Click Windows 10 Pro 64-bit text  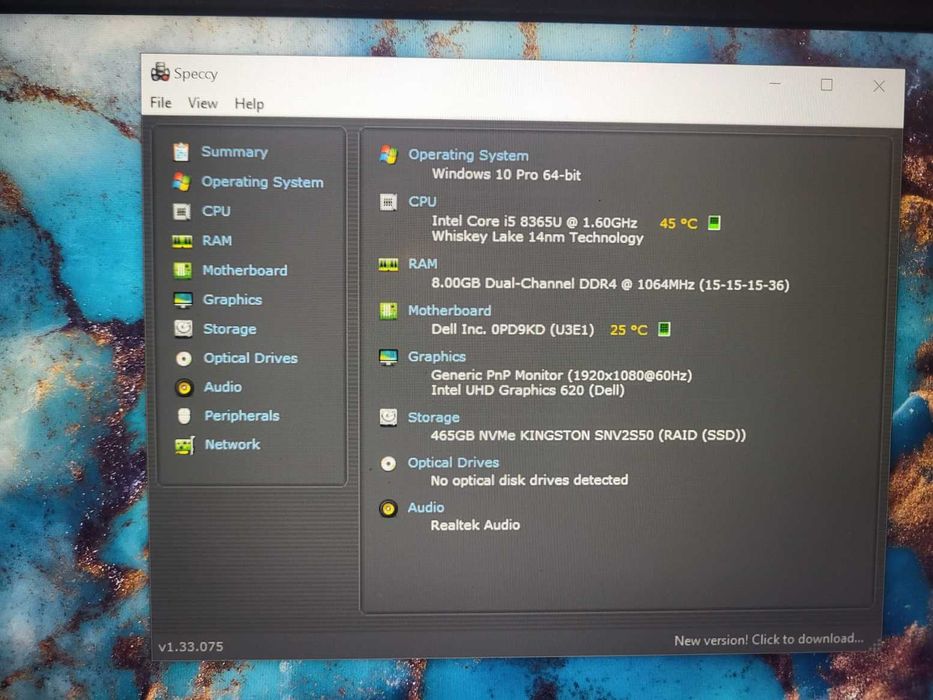(506, 174)
